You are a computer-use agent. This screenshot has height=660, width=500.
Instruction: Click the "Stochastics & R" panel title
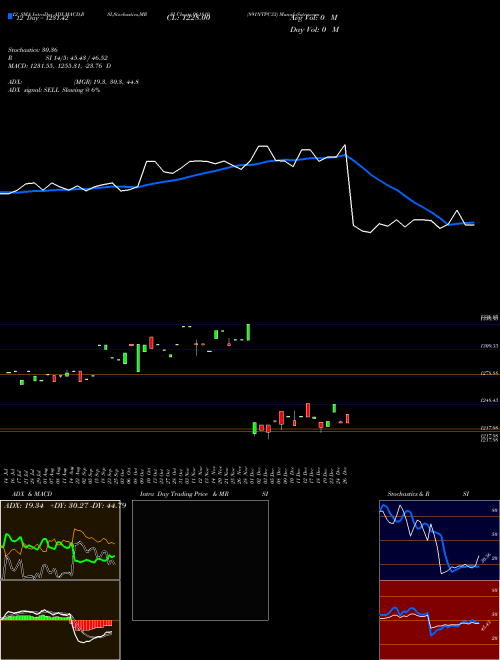(x=408, y=494)
